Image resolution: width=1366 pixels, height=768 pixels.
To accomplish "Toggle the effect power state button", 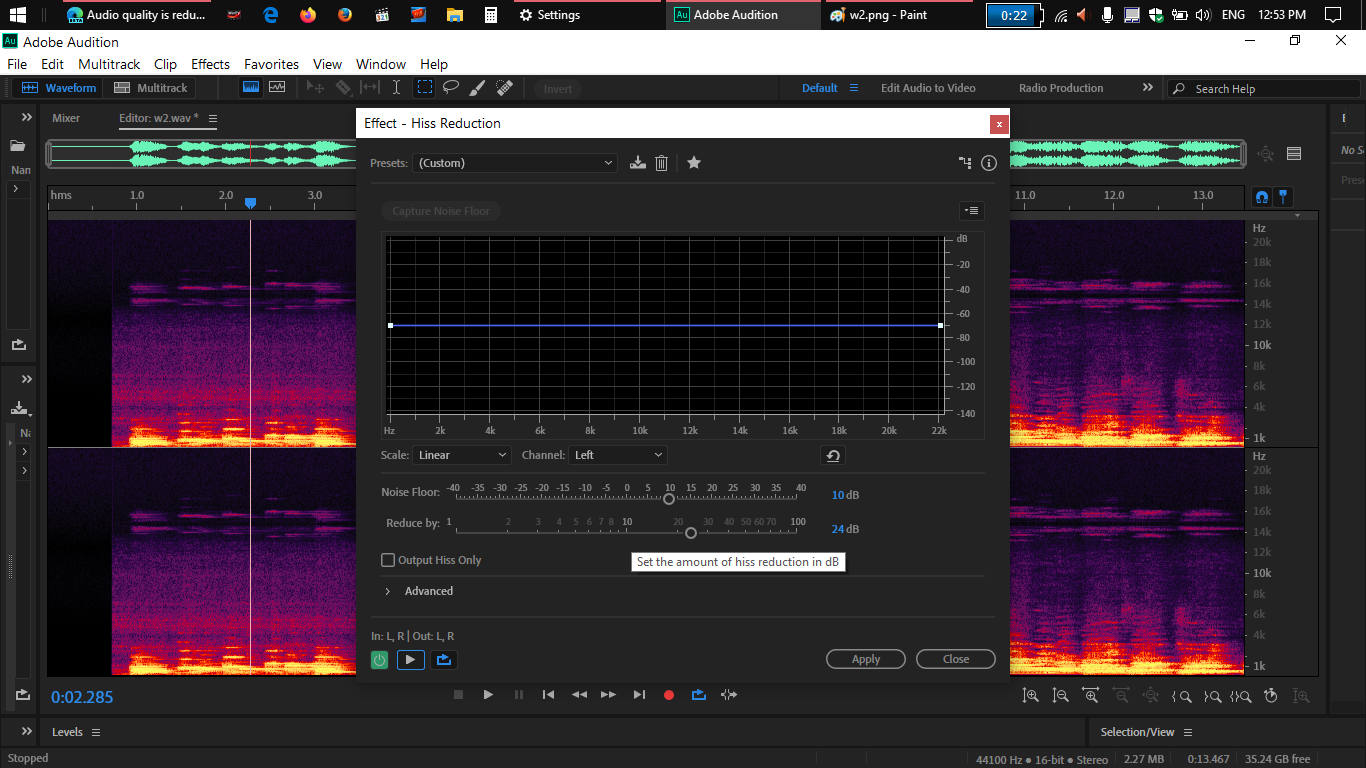I will (380, 660).
